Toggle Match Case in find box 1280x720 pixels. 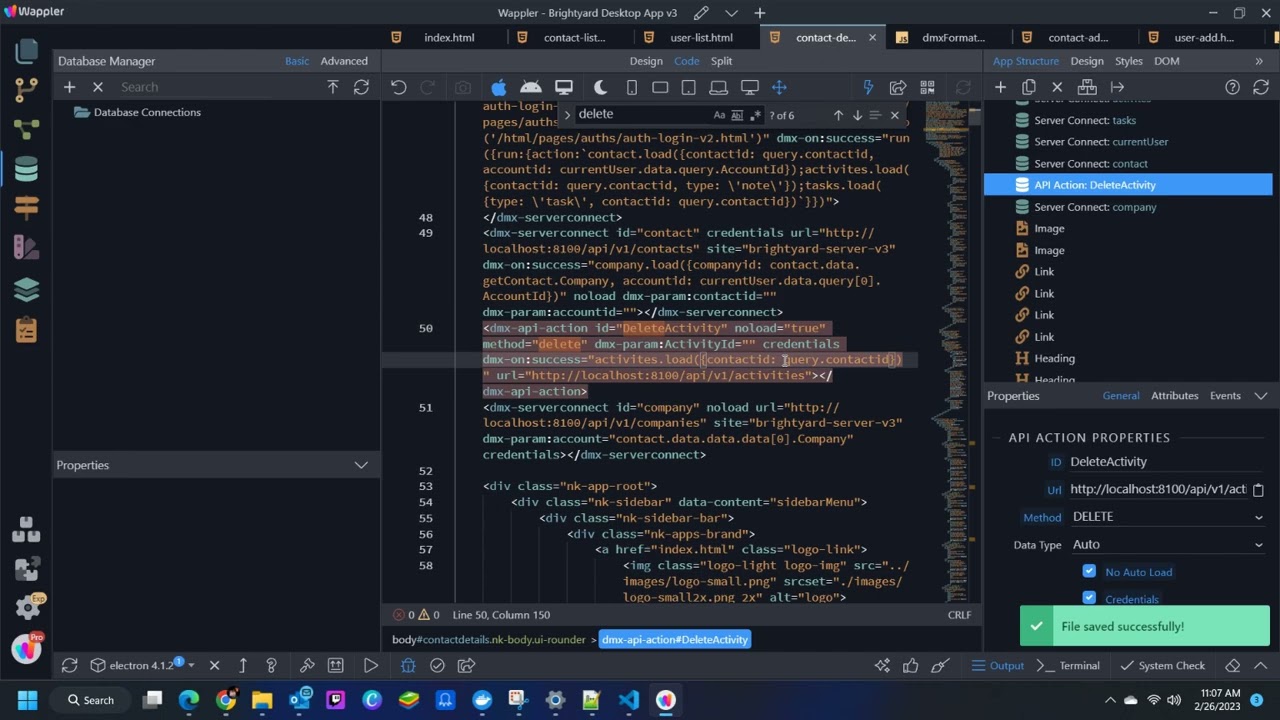tap(719, 115)
